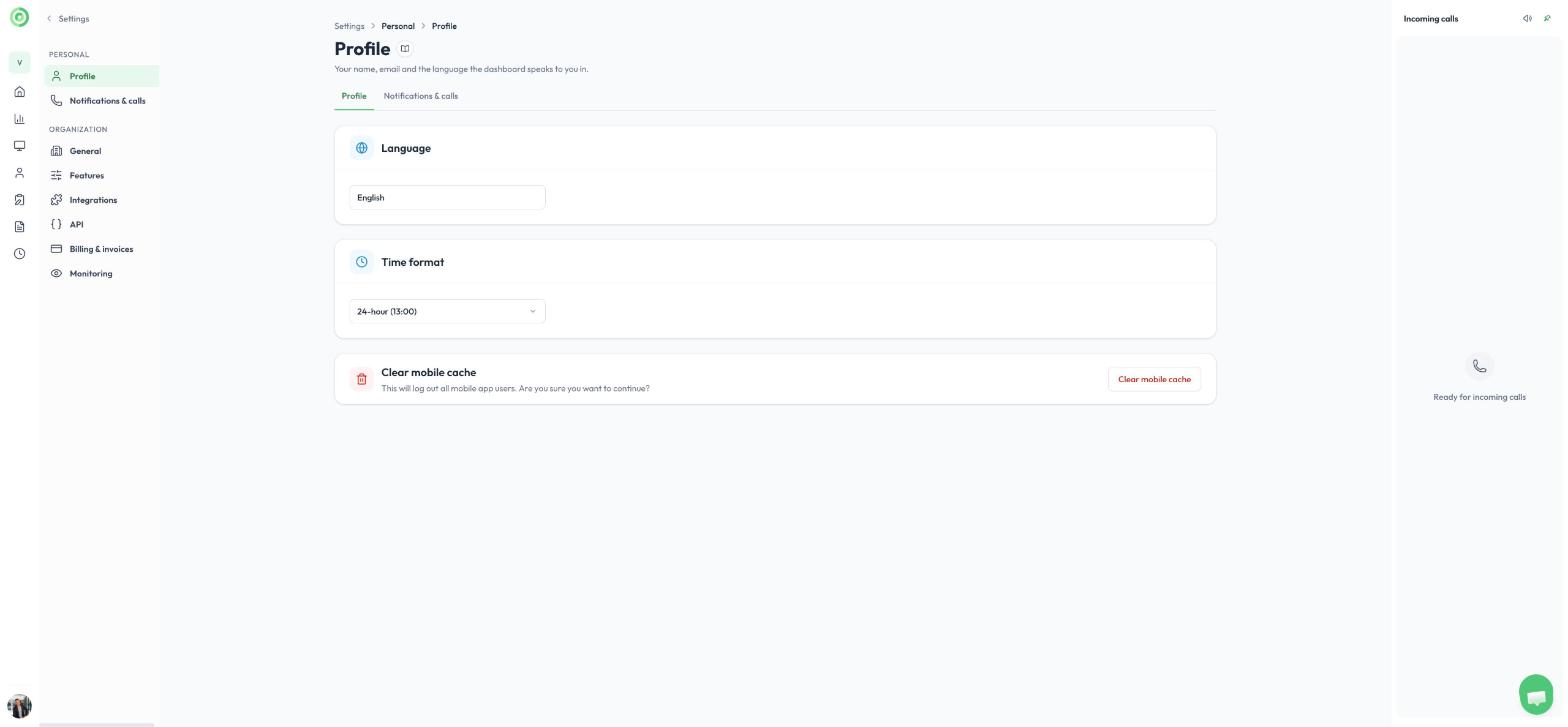Switch to the Profile tab

pos(354,96)
